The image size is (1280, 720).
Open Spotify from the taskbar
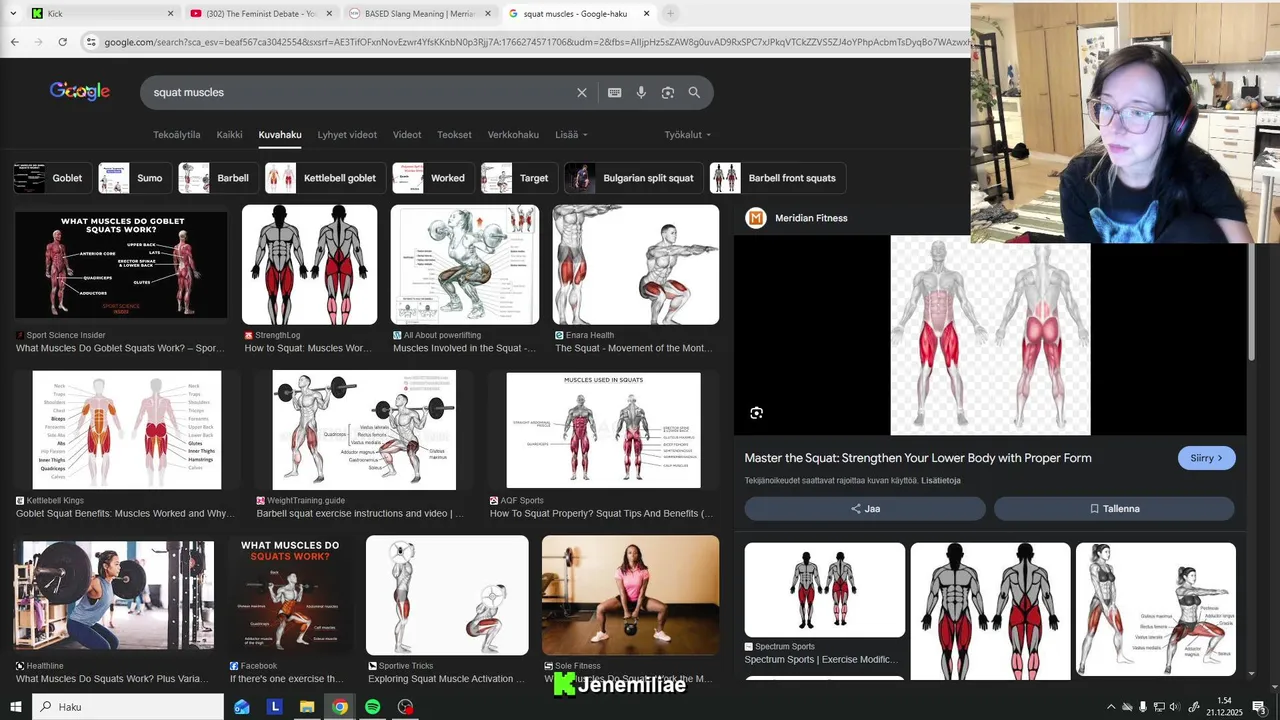(x=372, y=707)
